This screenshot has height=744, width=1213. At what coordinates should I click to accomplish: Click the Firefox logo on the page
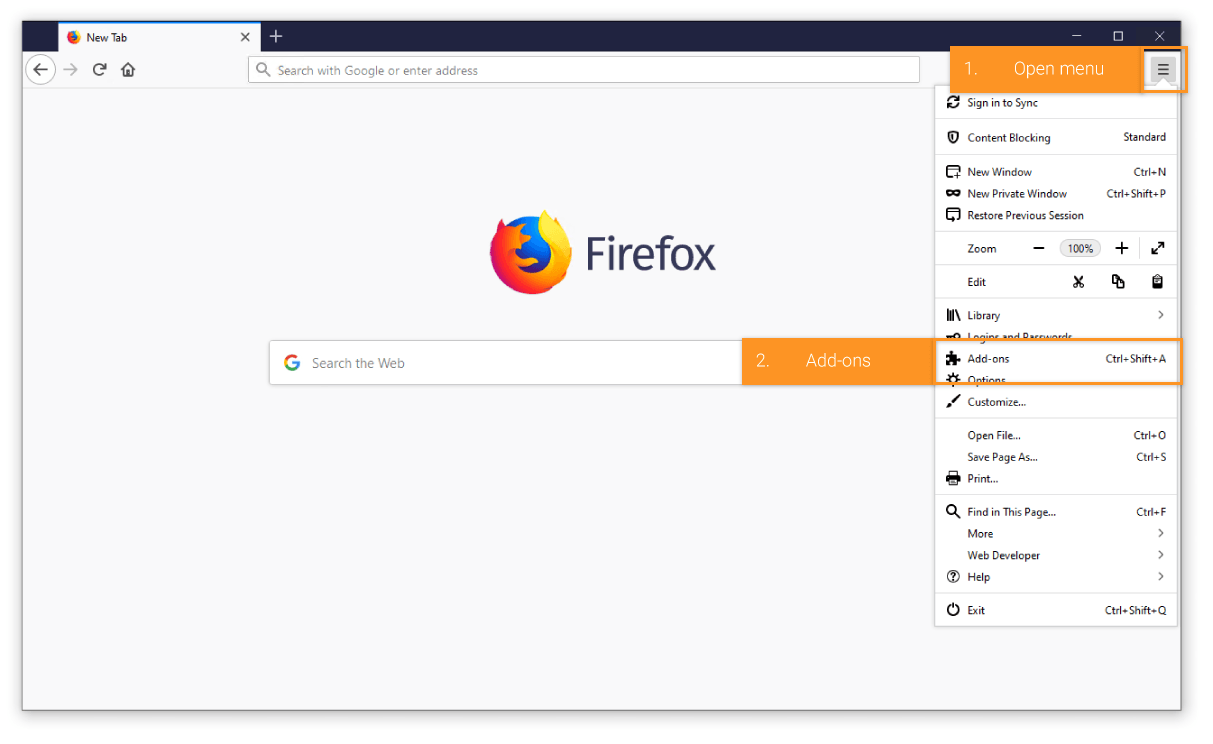(x=531, y=252)
